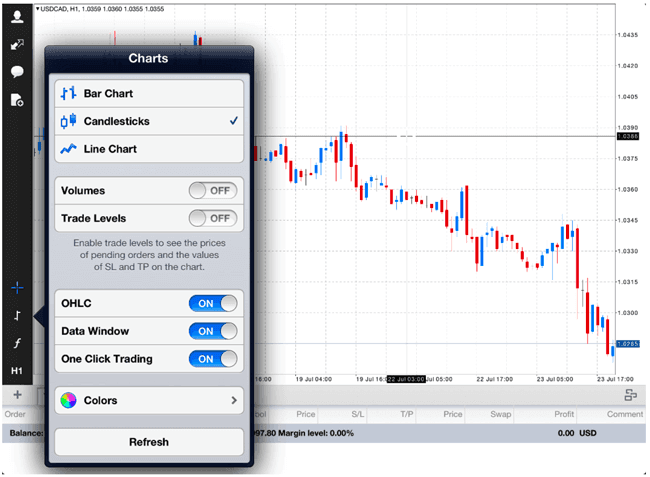The height and width of the screenshot is (477, 650).
Task: Click the plus icon below the sidebar
Action: click(x=17, y=395)
